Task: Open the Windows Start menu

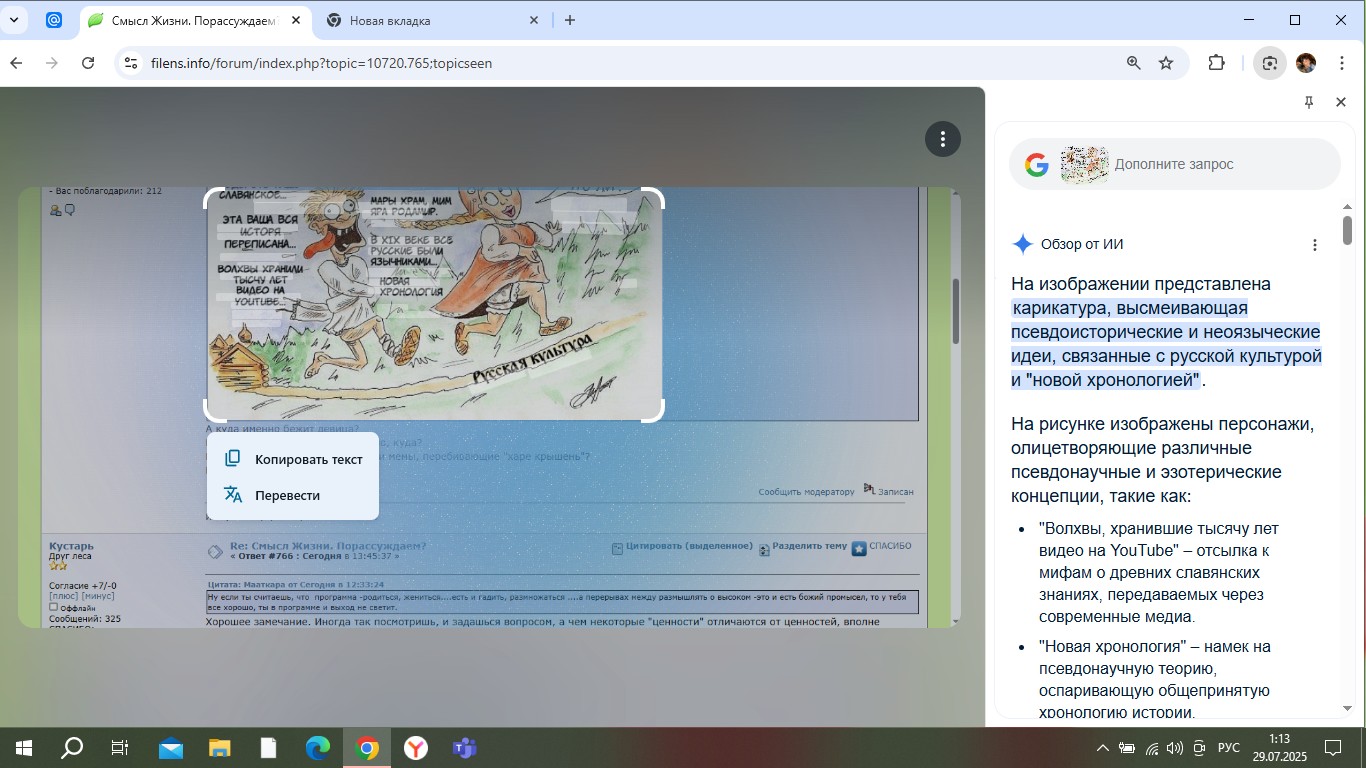Action: point(23,748)
